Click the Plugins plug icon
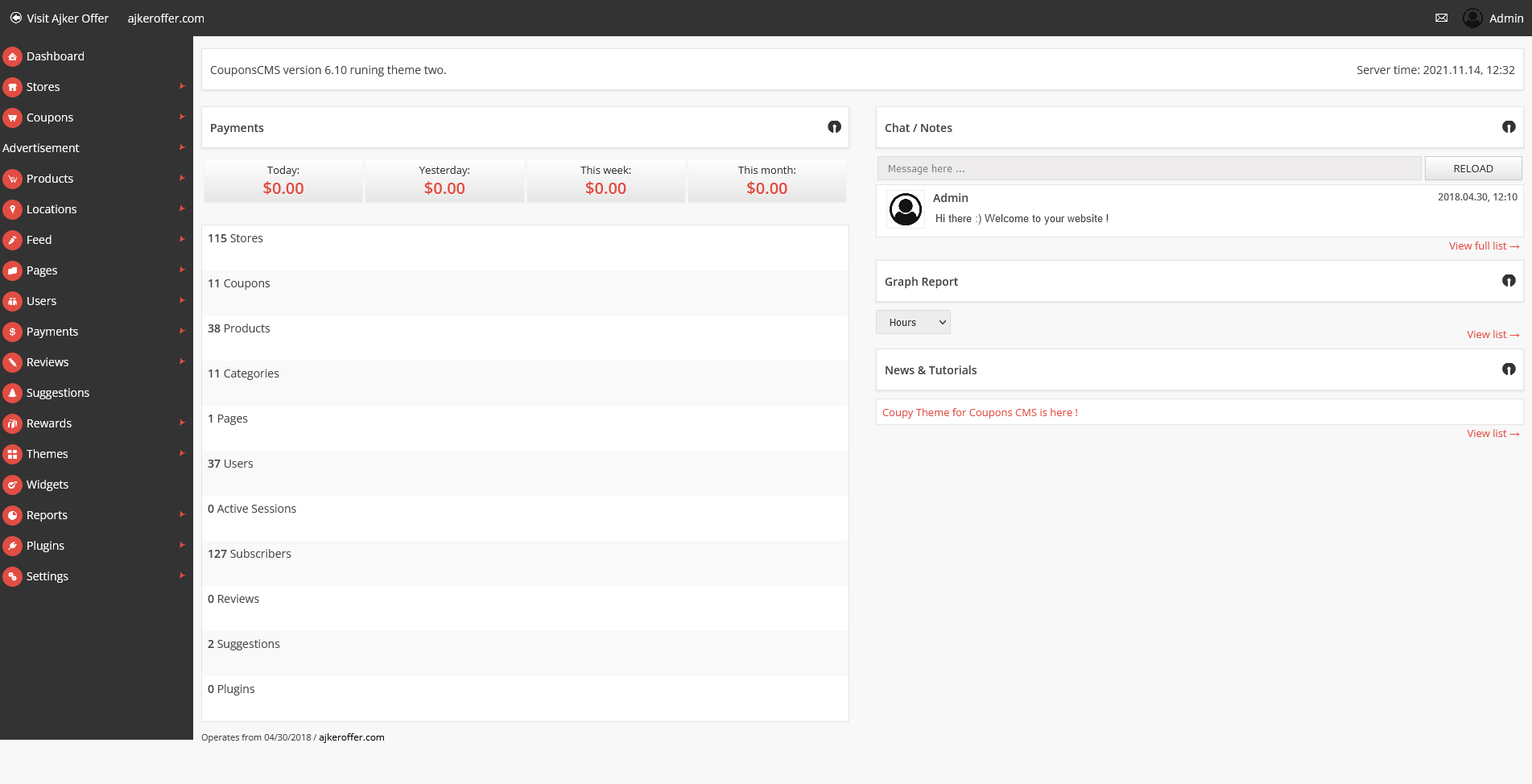1532x784 pixels. (x=12, y=546)
